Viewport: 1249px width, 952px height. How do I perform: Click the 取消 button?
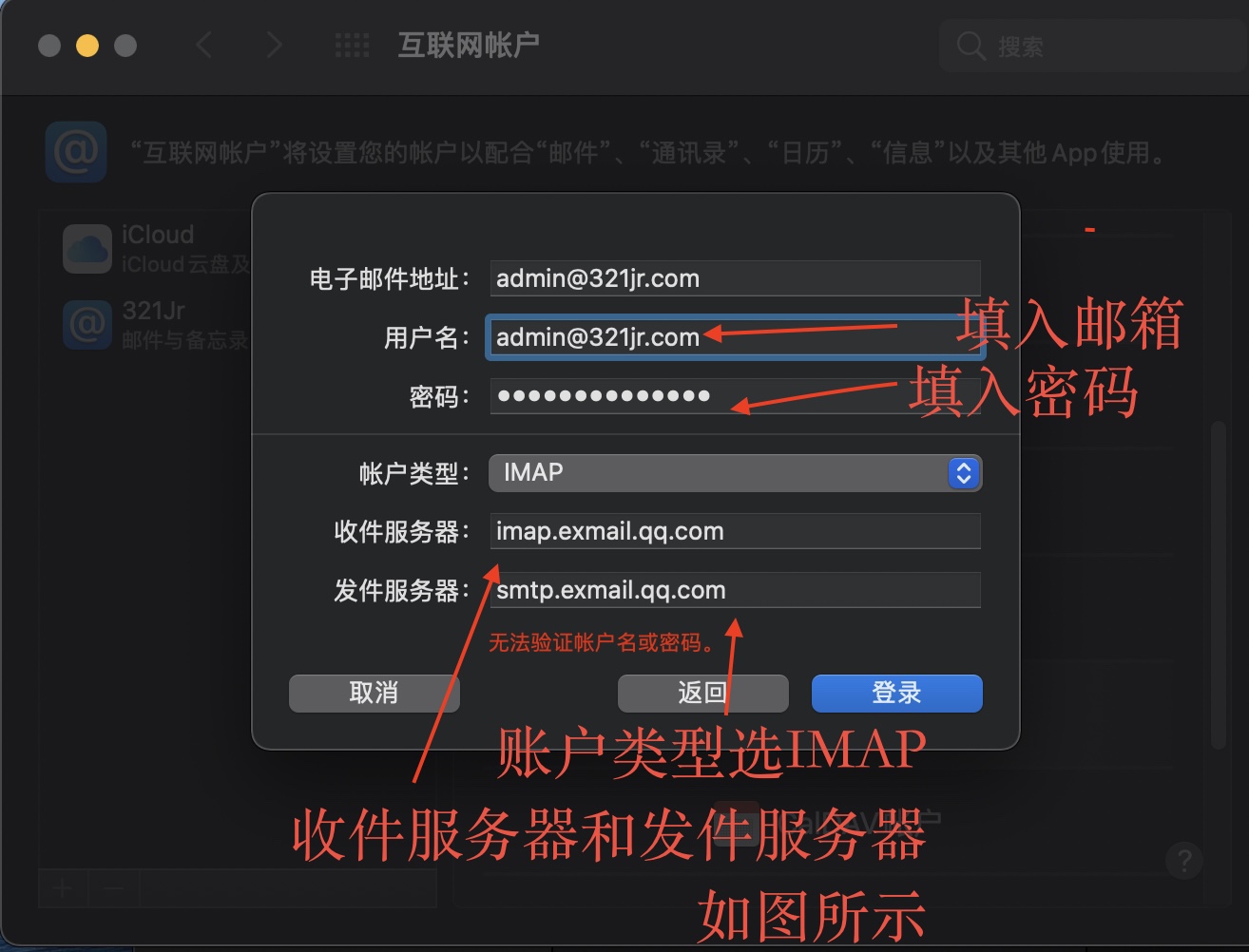375,694
